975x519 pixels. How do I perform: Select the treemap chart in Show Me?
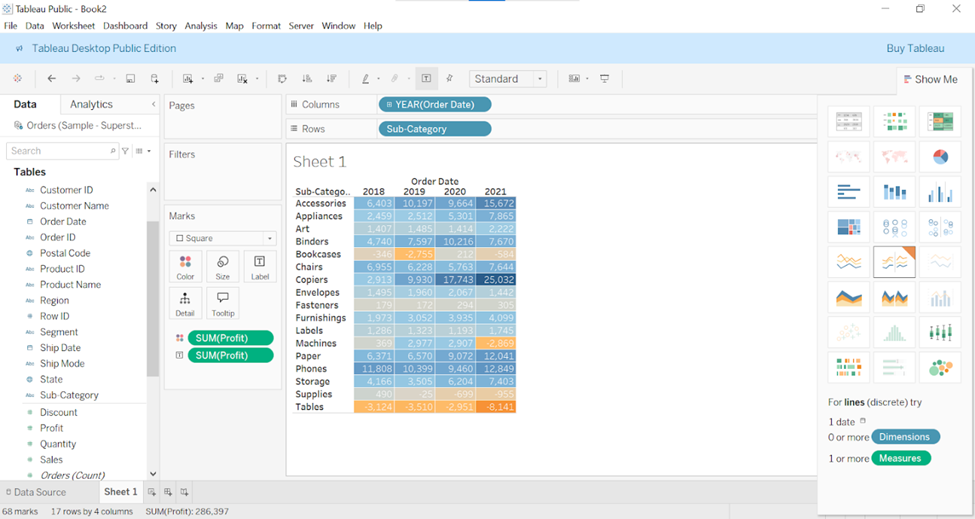coord(849,227)
